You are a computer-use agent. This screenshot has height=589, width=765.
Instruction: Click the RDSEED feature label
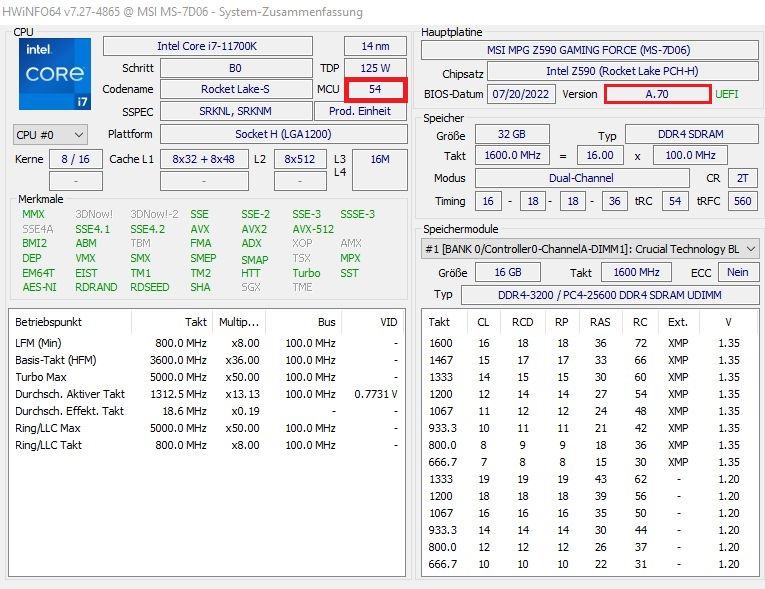150,287
